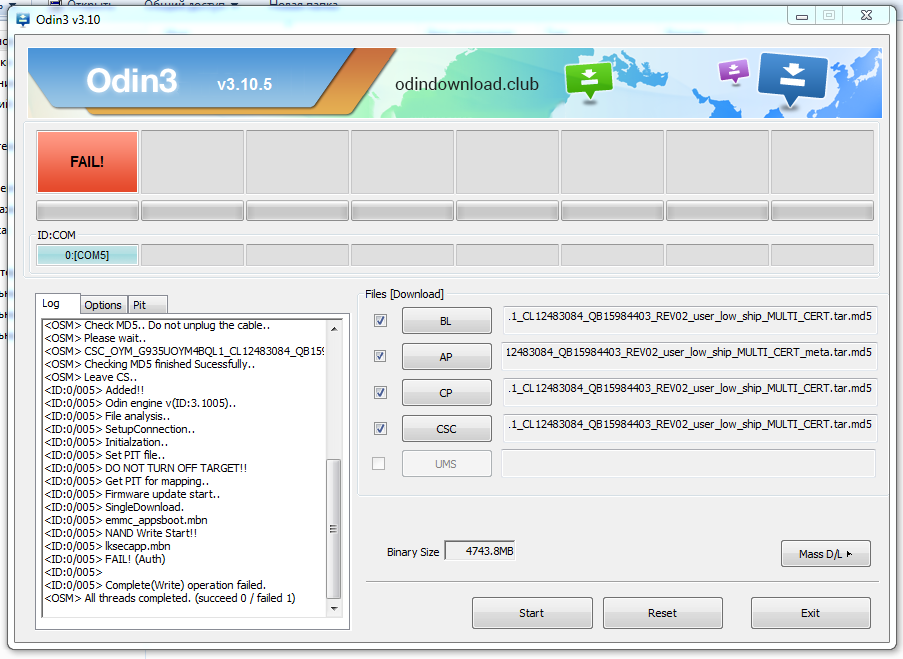Click log line 'Checking MD5 finished Sucessfully..'

[x=169, y=364]
